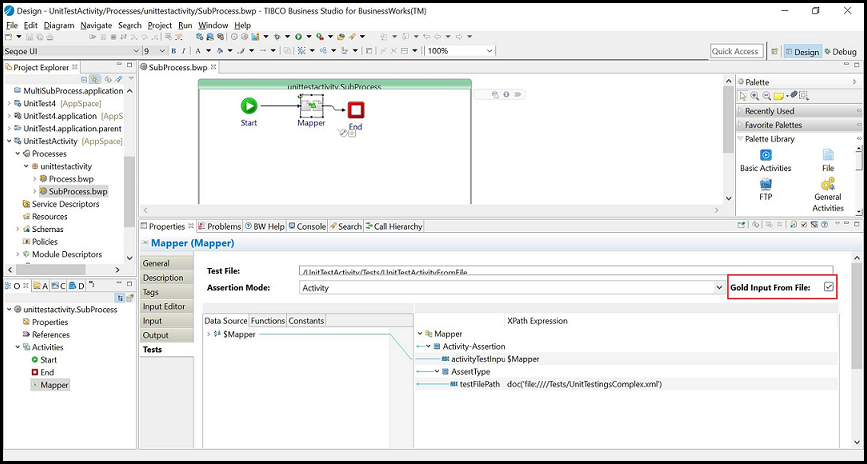Click the Italic formatting icon
Screen dimensions: 867x464
183,51
